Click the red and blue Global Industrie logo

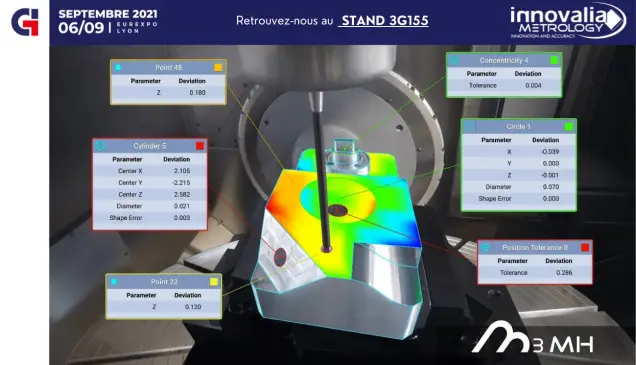[x=25, y=22]
